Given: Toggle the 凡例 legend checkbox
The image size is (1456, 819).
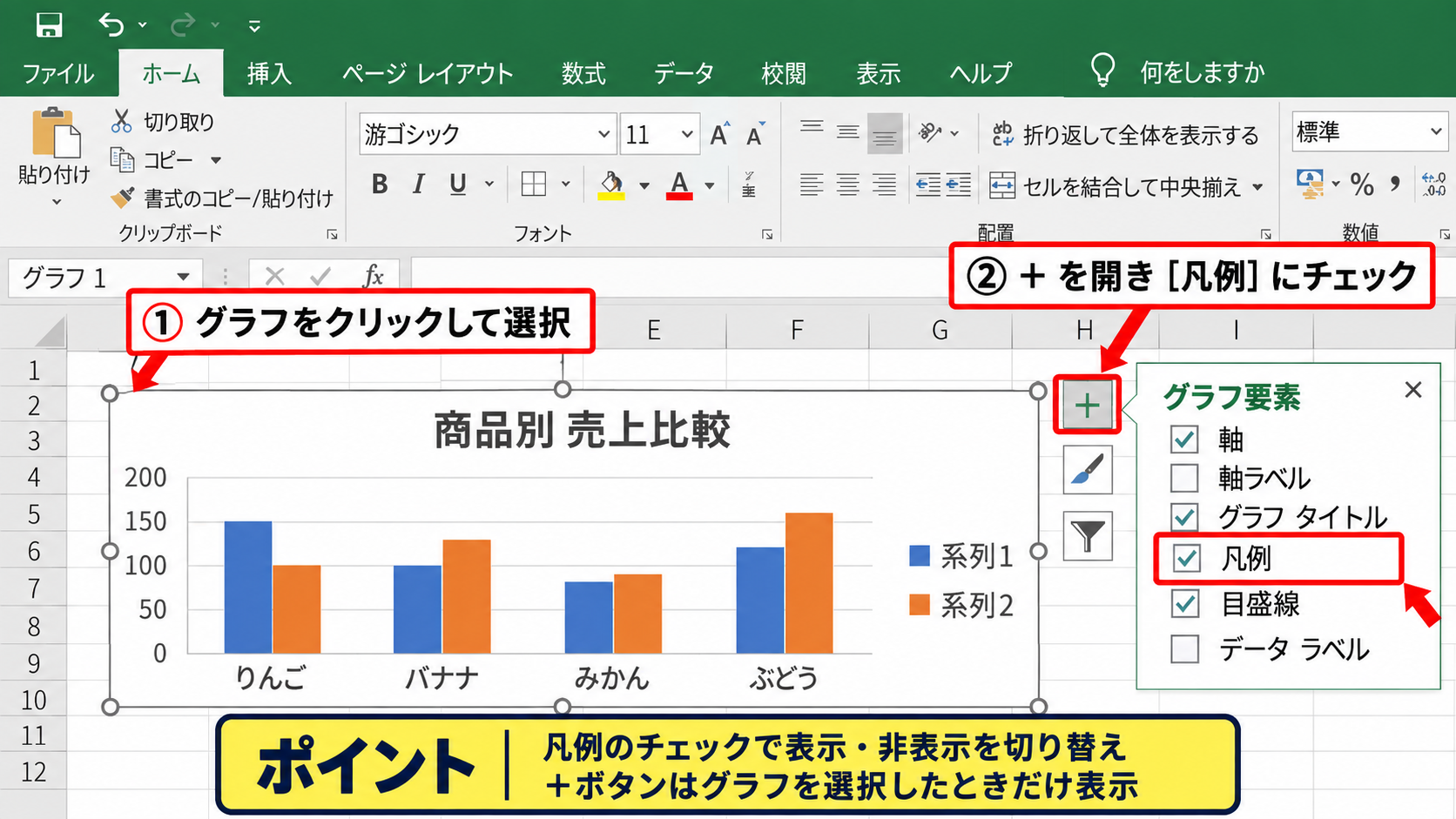Looking at the screenshot, I should 1186,558.
